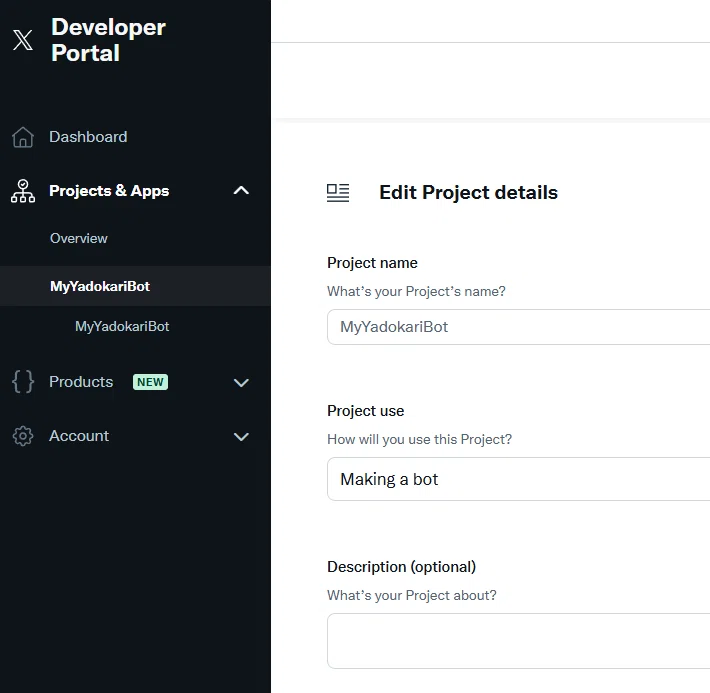Focus the Project name input field
The height and width of the screenshot is (693, 710).
click(x=518, y=327)
